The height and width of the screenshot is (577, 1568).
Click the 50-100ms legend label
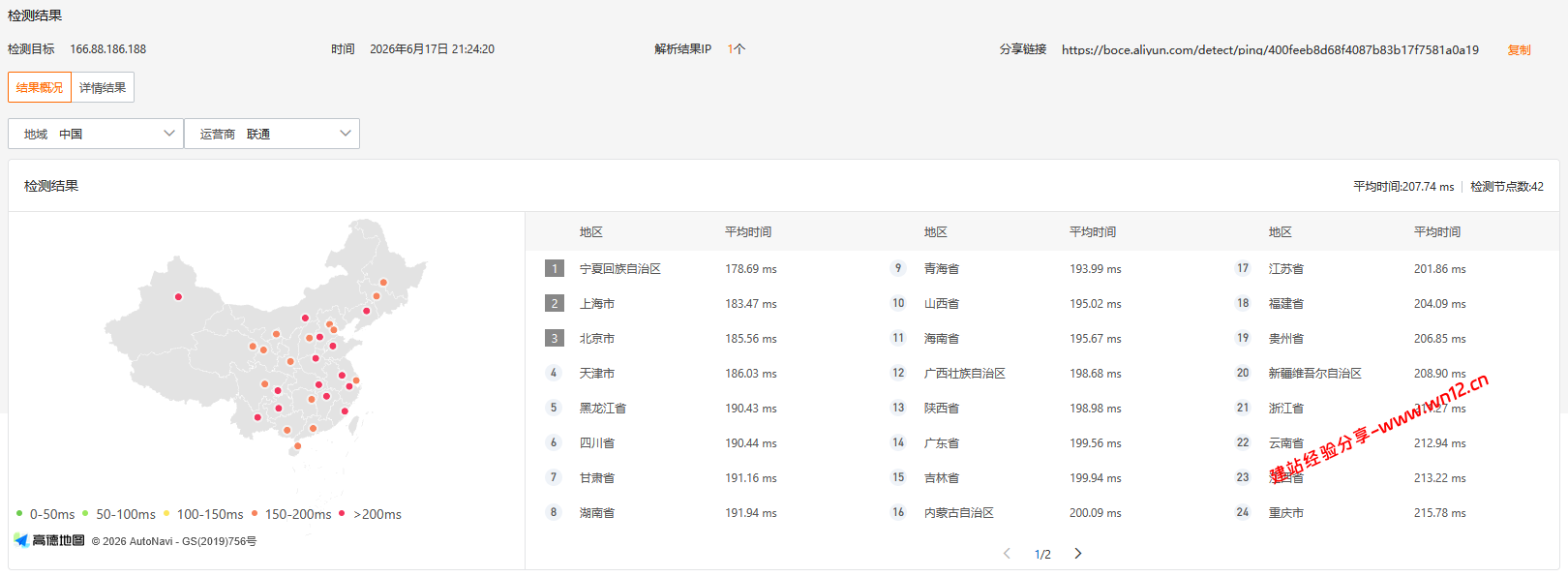click(x=126, y=514)
